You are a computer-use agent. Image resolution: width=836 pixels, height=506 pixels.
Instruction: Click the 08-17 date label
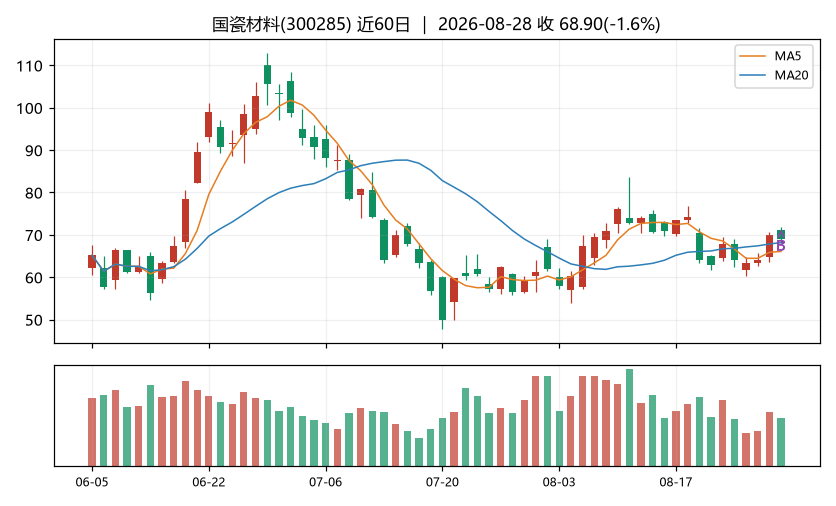(676, 483)
